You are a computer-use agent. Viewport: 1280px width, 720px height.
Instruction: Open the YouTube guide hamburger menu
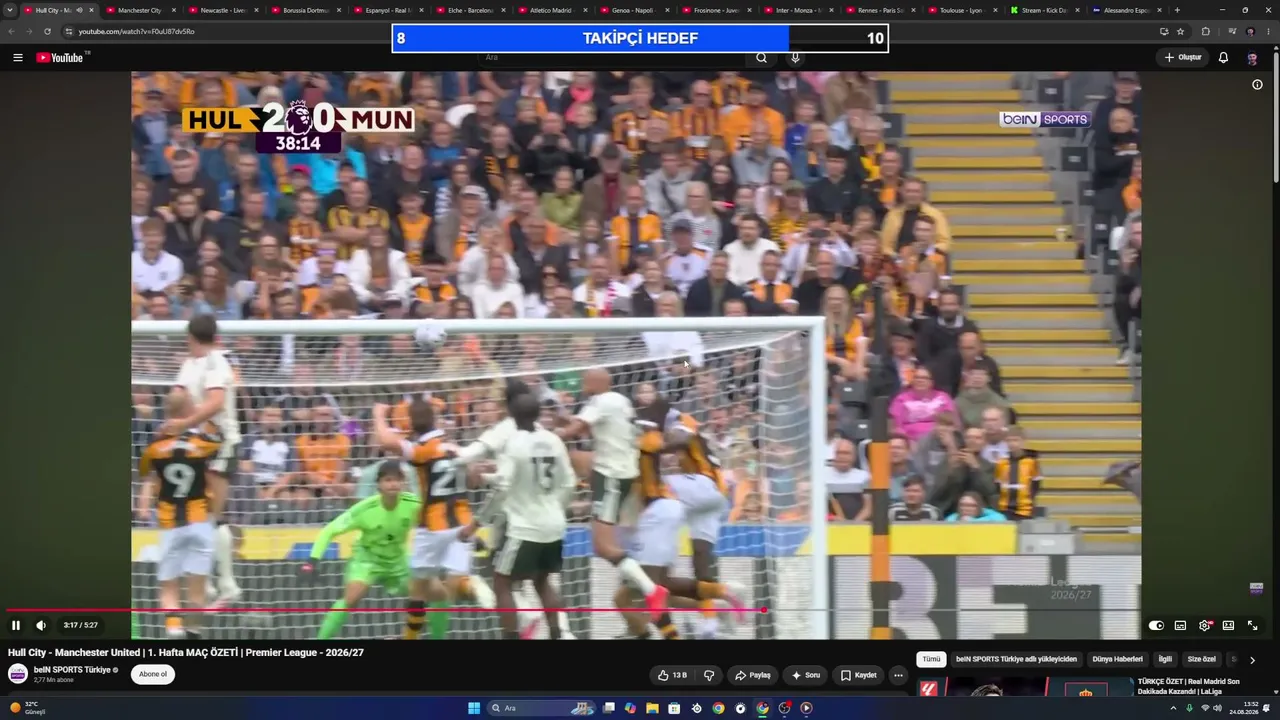18,58
